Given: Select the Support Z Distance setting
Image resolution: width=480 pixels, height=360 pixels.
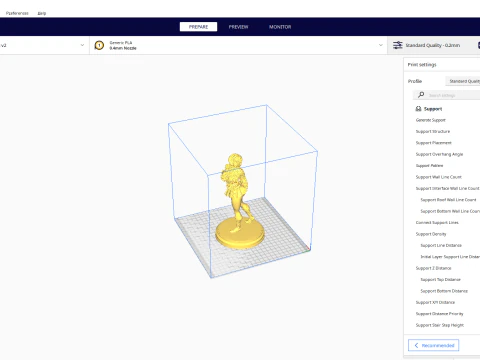Looking at the screenshot, I should click(433, 268).
